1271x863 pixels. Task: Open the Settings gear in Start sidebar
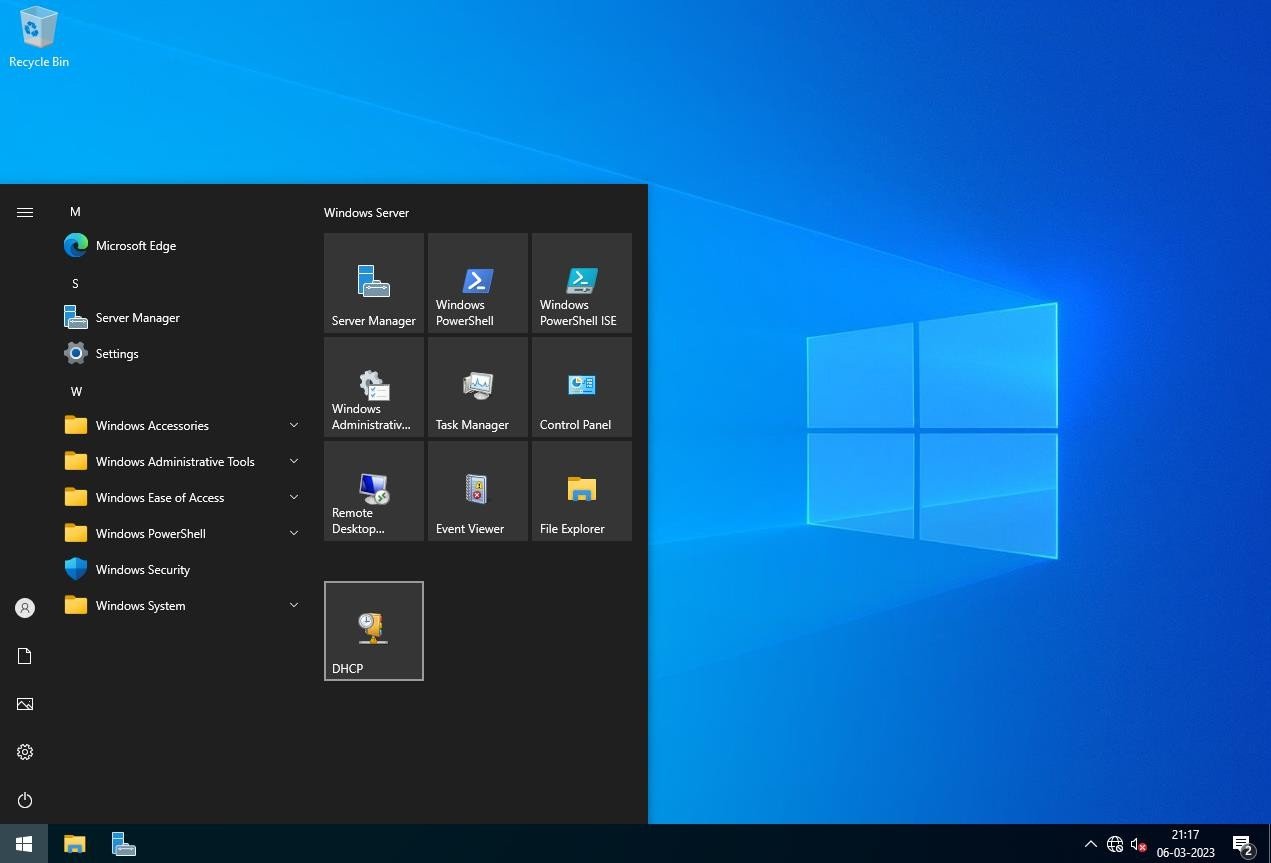(x=25, y=752)
